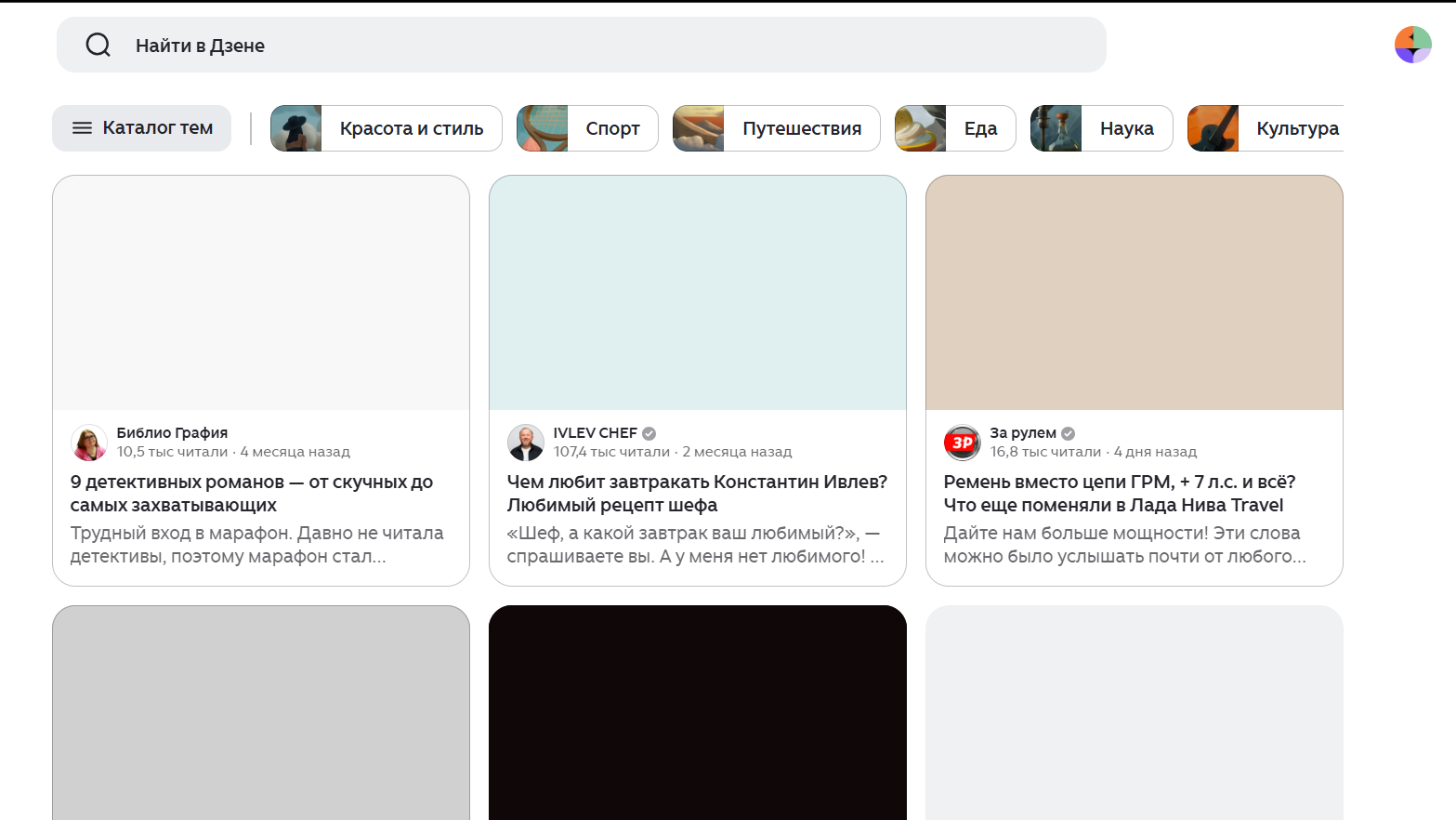Open the user profile avatar
Viewport: 1456px width, 820px height.
pos(1412,45)
